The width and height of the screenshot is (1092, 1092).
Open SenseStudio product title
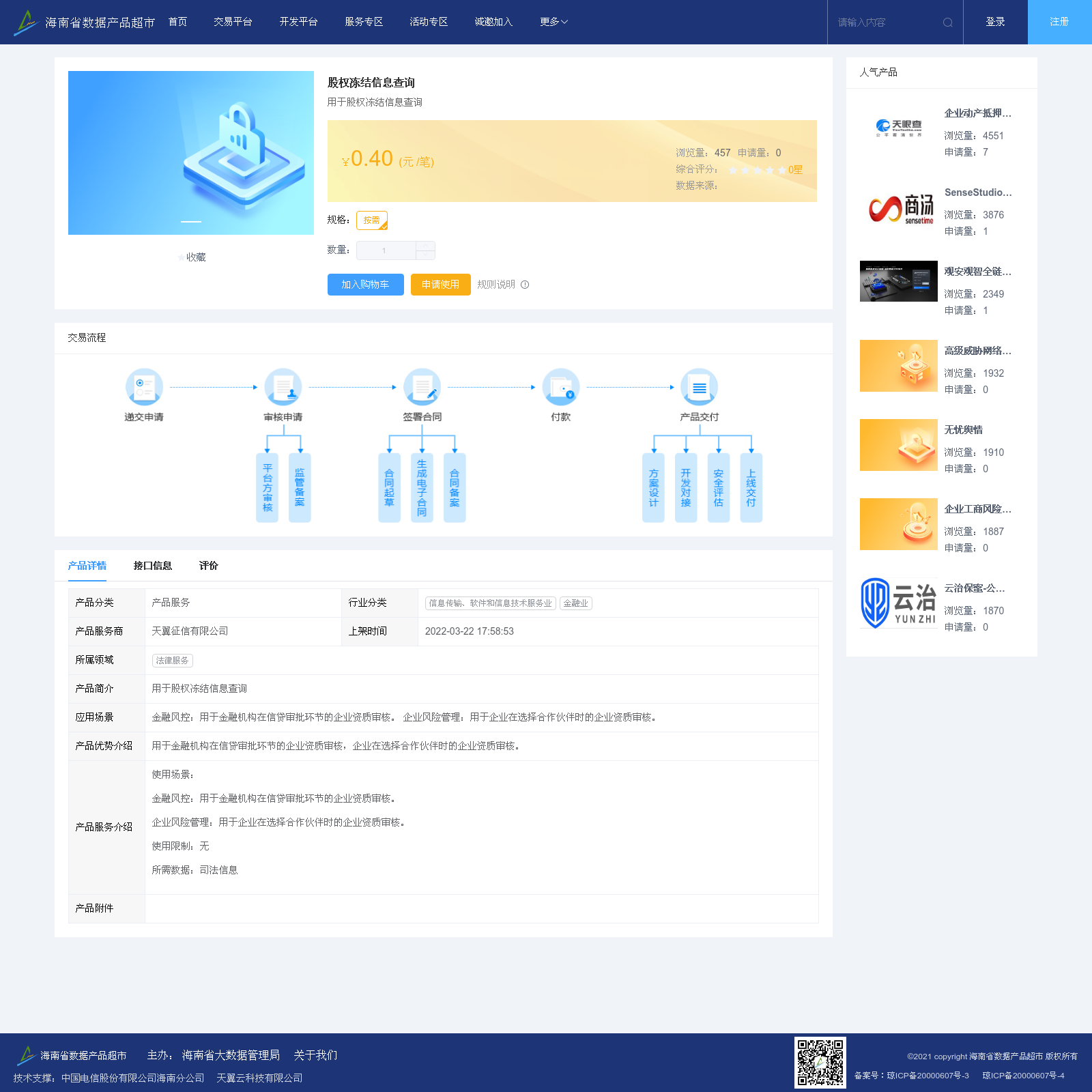point(978,192)
